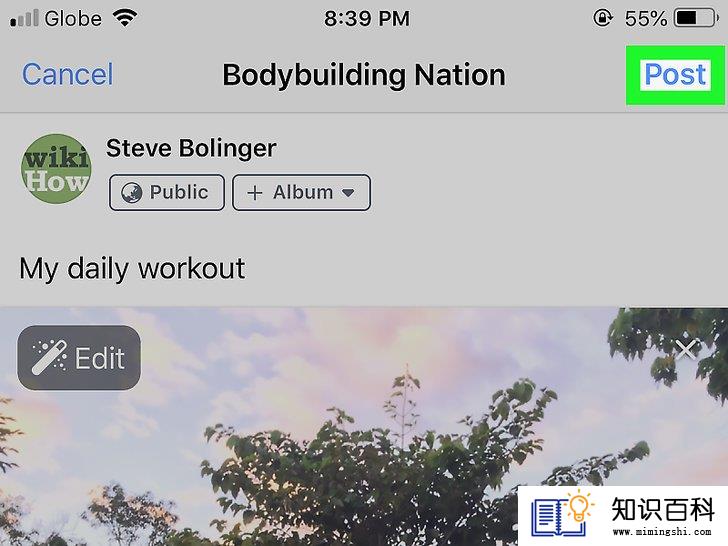
Task: Tap the cellular signal bars
Action: point(24,19)
